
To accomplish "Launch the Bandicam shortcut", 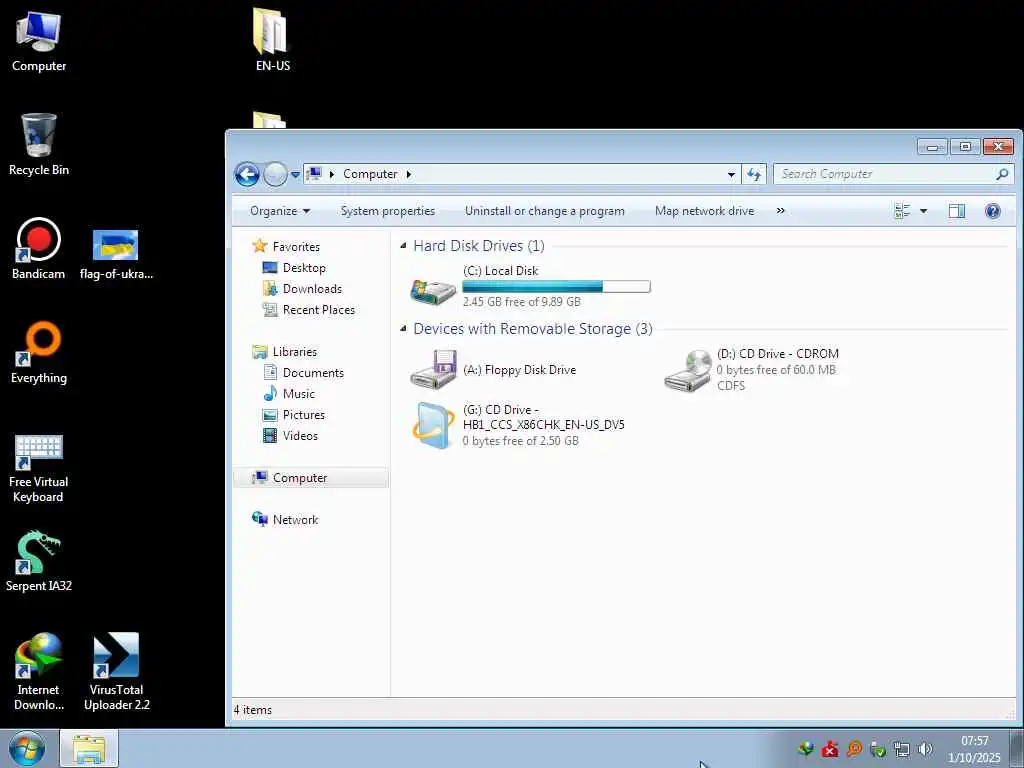I will 39,249.
